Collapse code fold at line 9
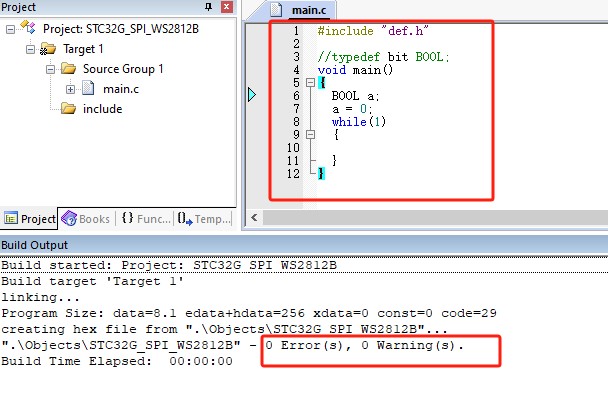The width and height of the screenshot is (608, 396). click(310, 135)
